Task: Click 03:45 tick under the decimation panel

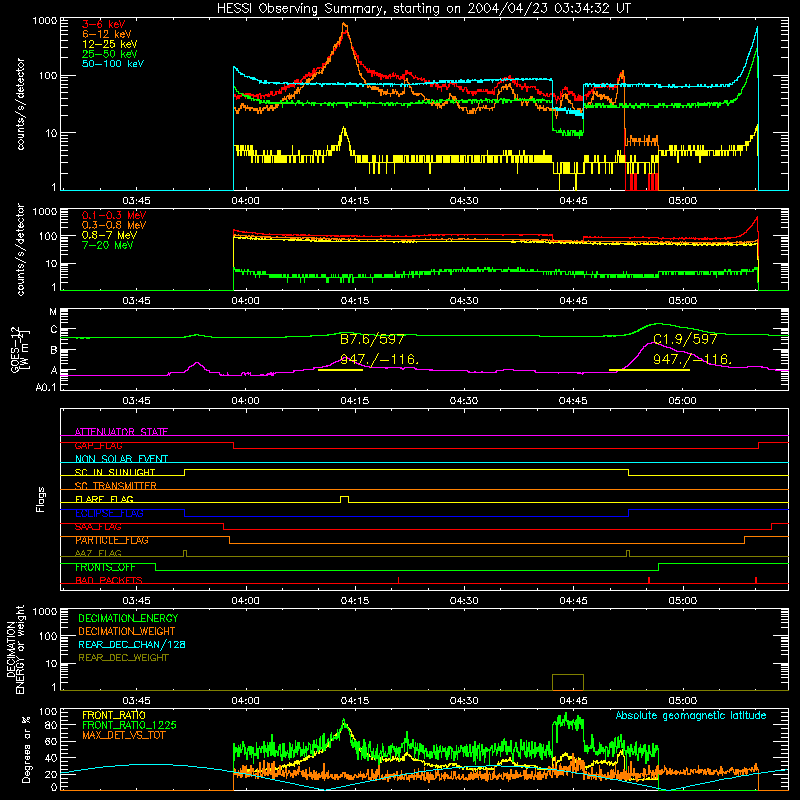Action: (136, 701)
